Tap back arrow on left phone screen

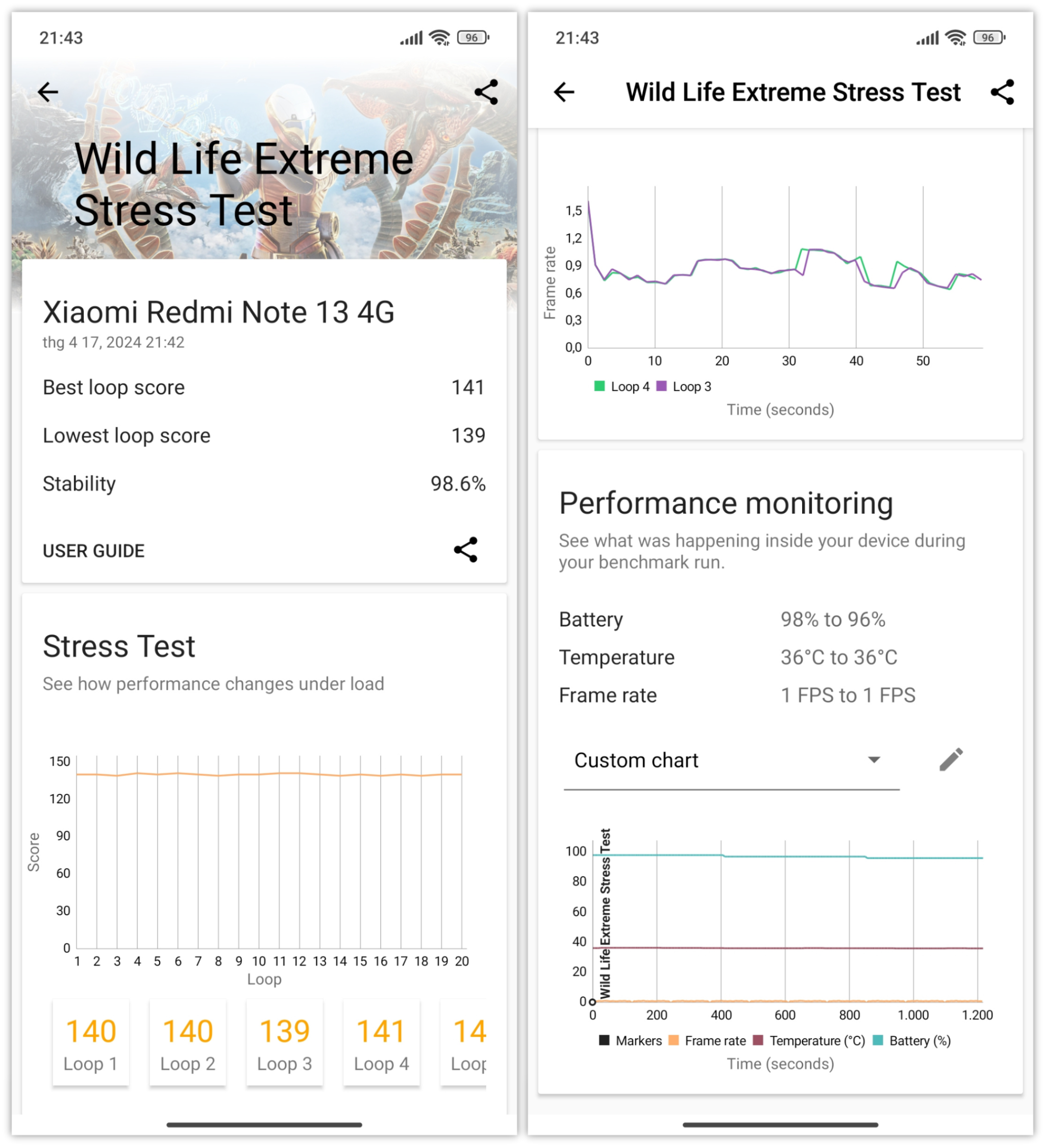pyautogui.click(x=48, y=92)
